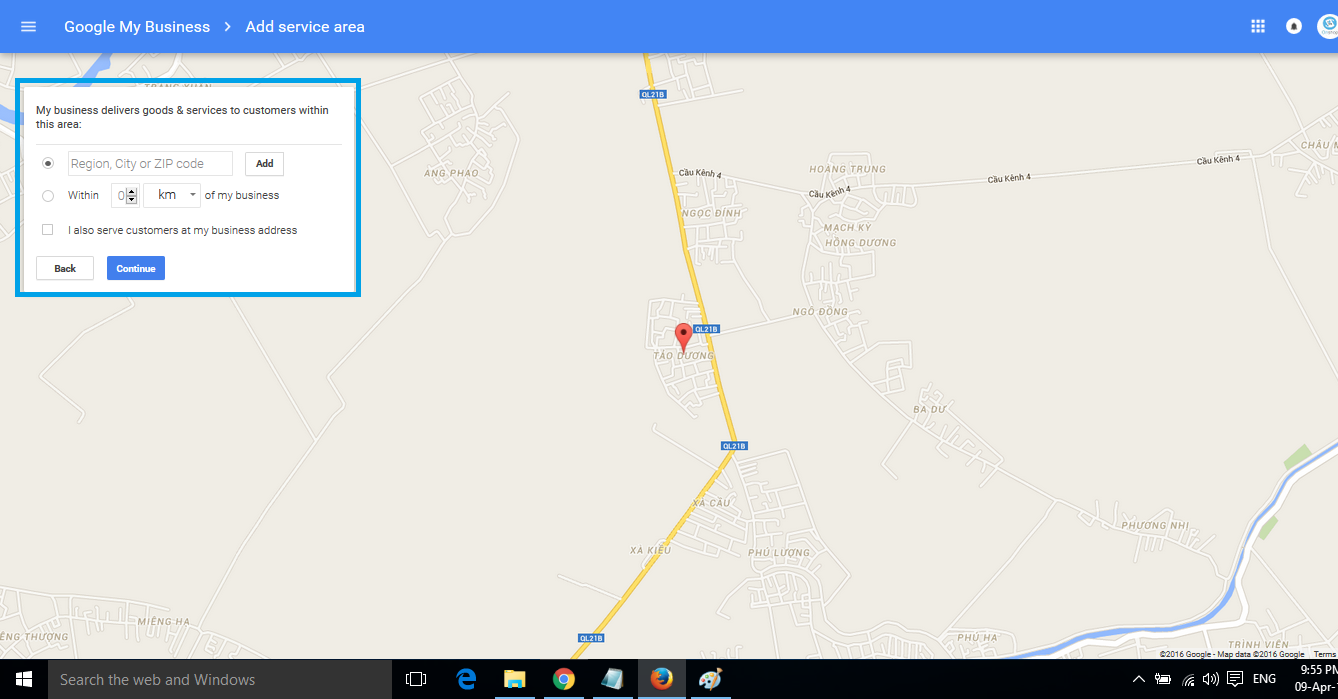Open the Google apps grid

coord(1258,27)
